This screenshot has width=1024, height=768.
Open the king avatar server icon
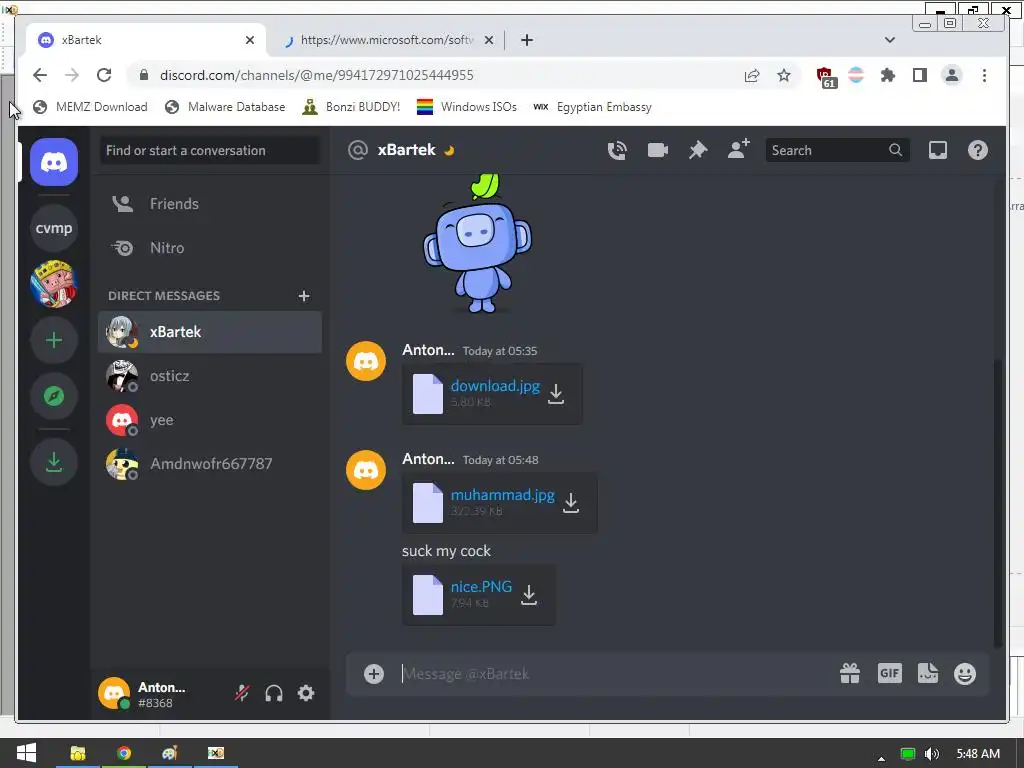coord(54,284)
